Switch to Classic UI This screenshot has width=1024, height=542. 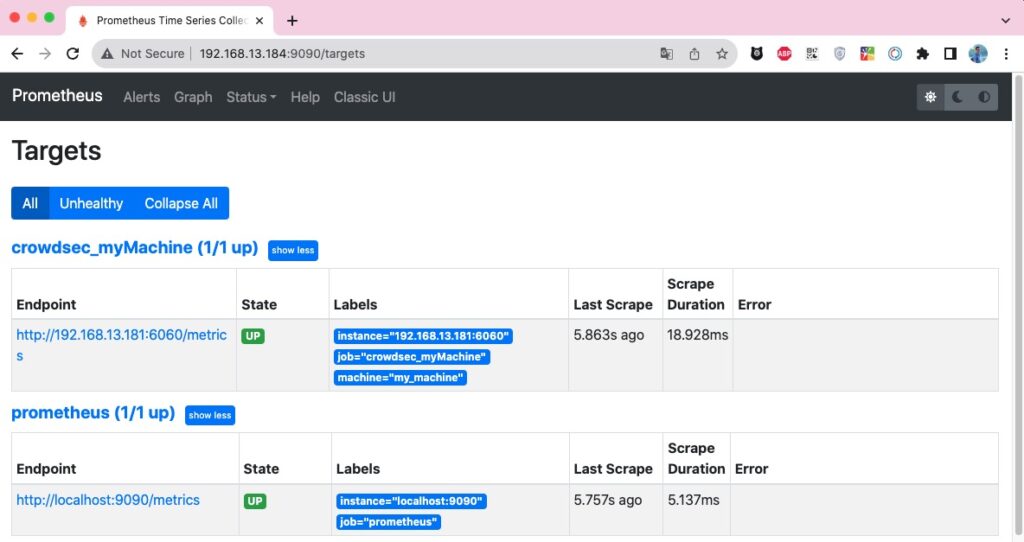[x=364, y=97]
